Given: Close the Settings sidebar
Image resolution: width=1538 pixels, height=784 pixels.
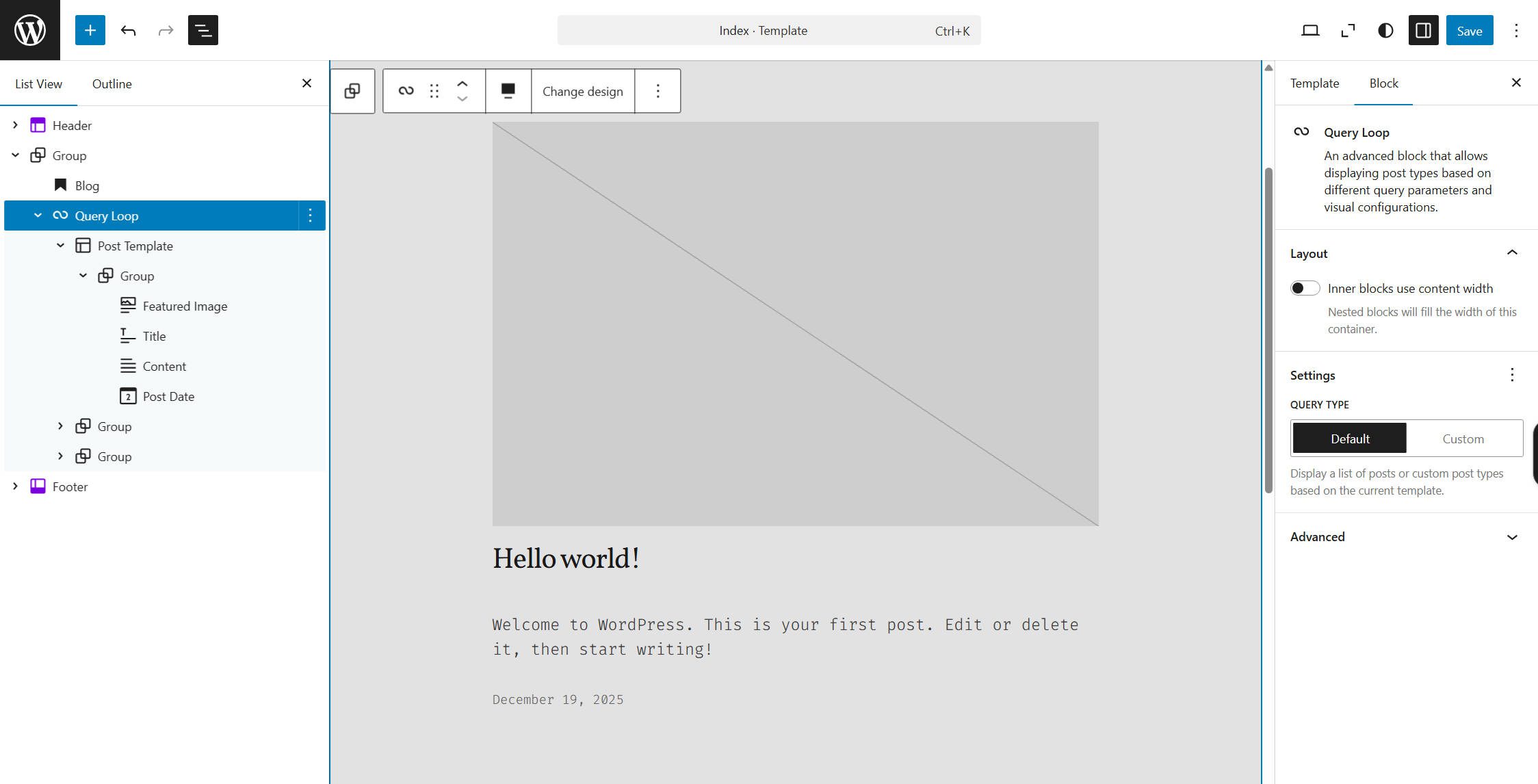Looking at the screenshot, I should pyautogui.click(x=1516, y=83).
